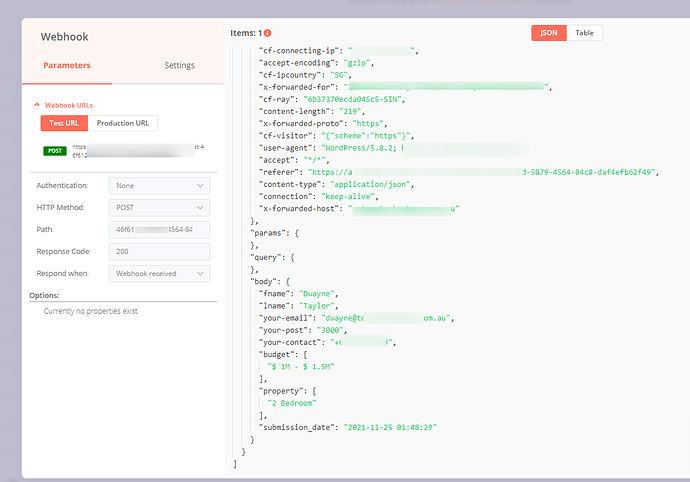Image resolution: width=690 pixels, height=482 pixels.
Task: Click the Response Code field
Action: pos(159,252)
